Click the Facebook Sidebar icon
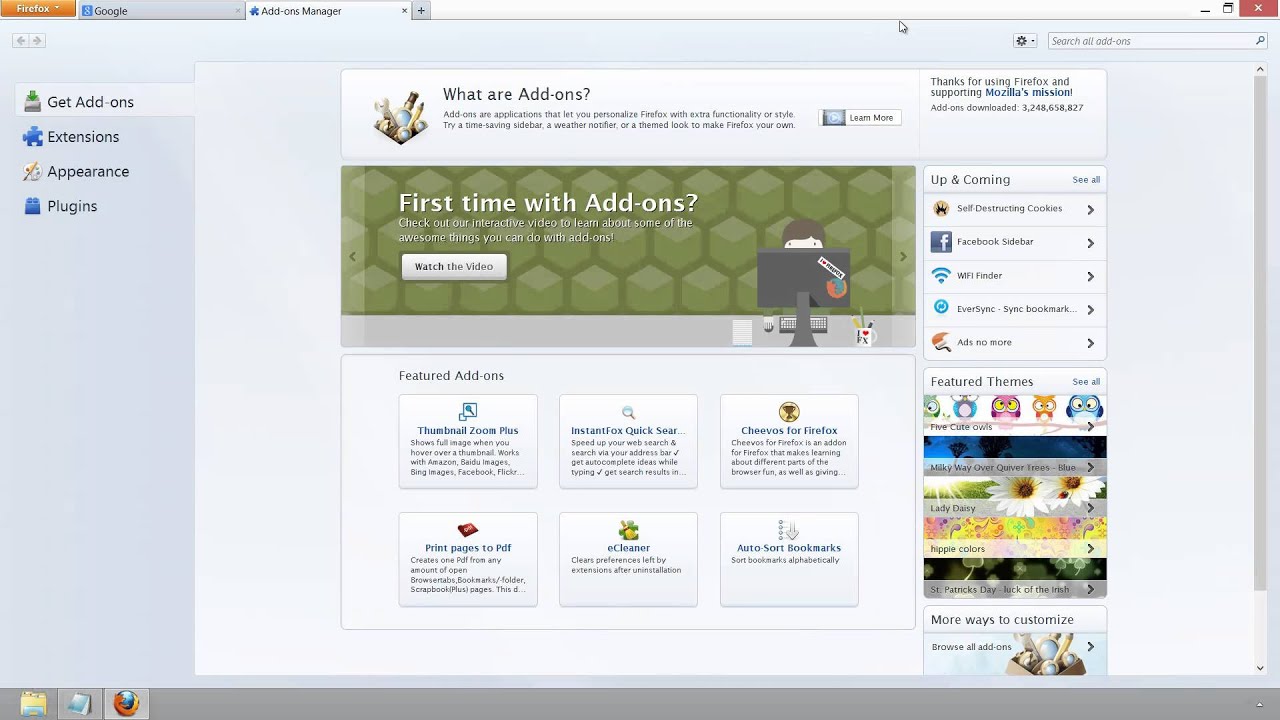The image size is (1280, 720). point(941,242)
